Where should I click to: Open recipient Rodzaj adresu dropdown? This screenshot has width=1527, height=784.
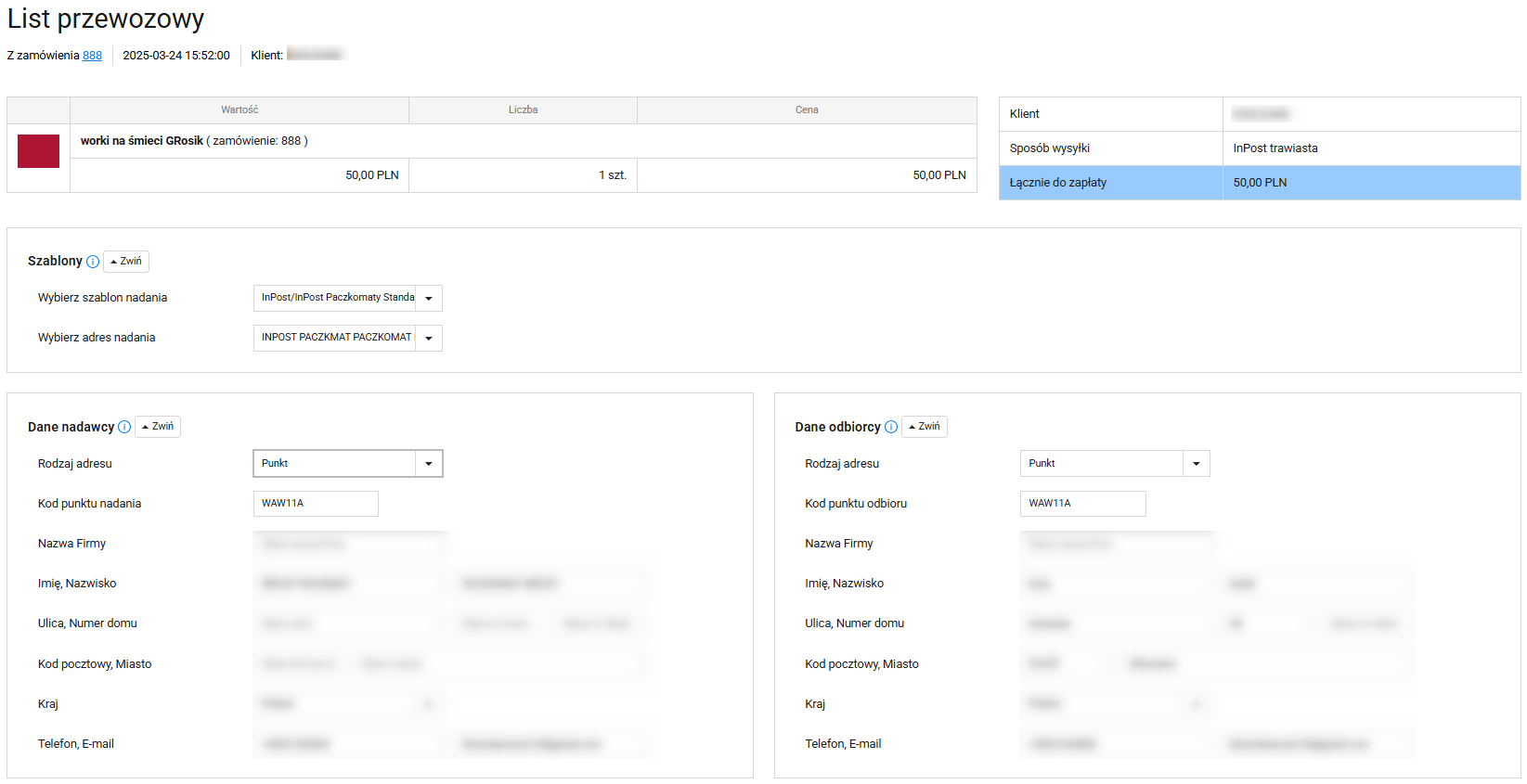pyautogui.click(x=1114, y=464)
